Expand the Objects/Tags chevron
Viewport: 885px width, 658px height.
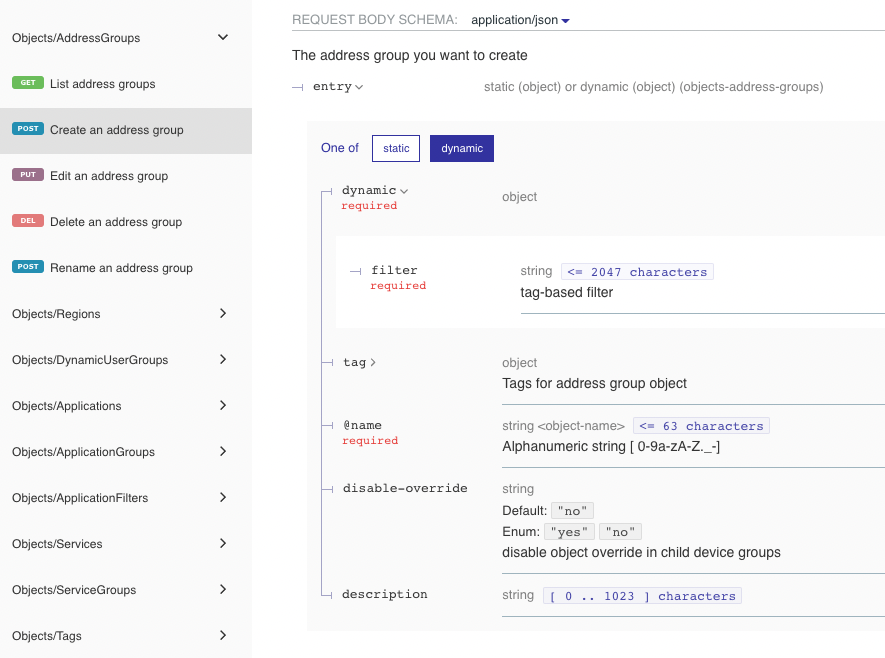(223, 636)
